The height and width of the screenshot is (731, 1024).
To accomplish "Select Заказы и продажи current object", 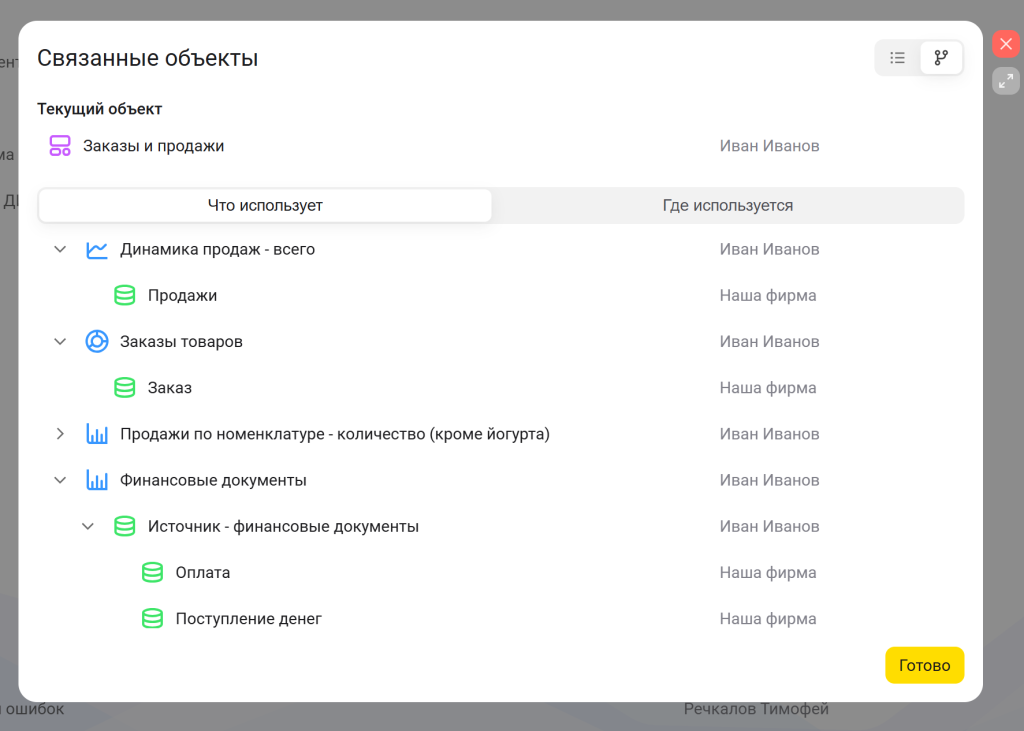I will 500,146.
